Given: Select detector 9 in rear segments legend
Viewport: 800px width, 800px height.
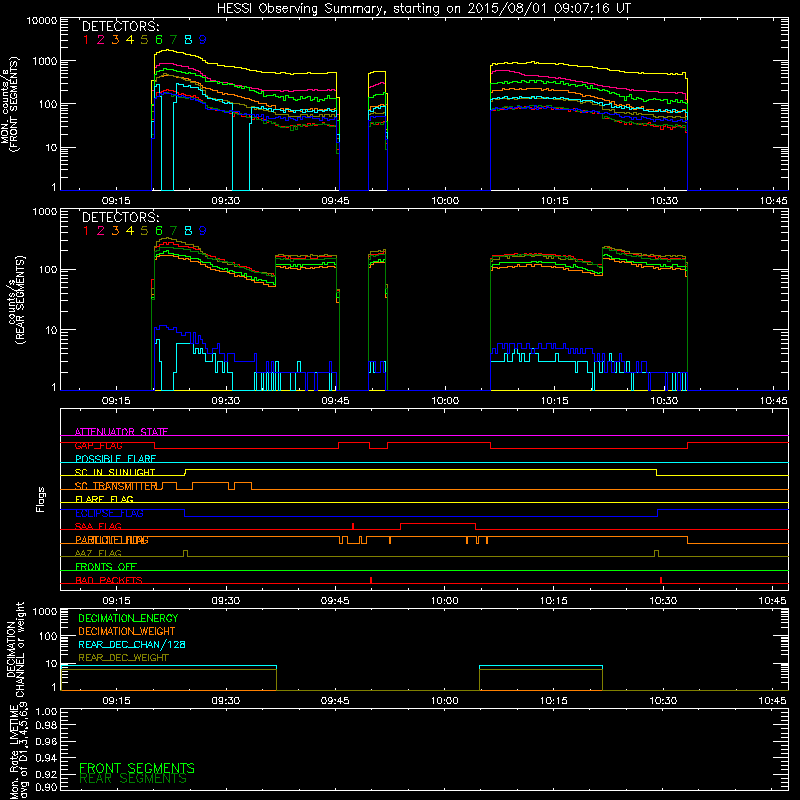Looking at the screenshot, I should pos(203,231).
